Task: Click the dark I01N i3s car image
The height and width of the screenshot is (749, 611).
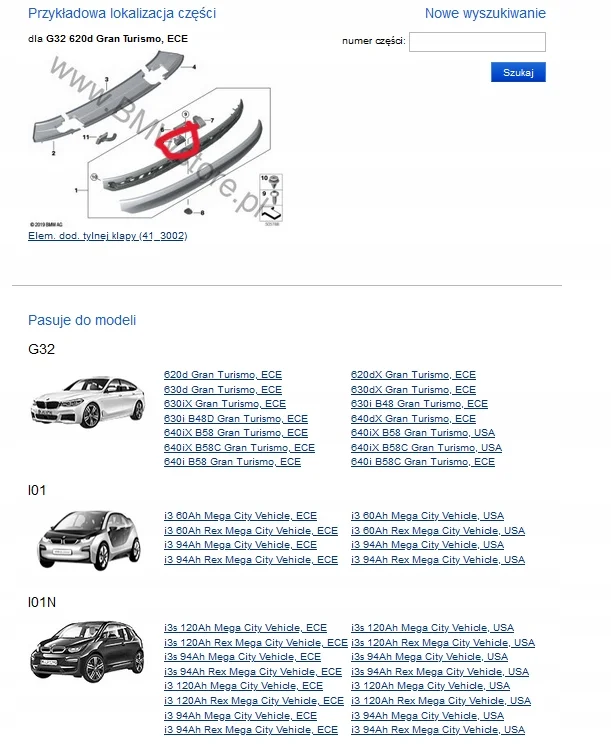Action: tap(87, 651)
